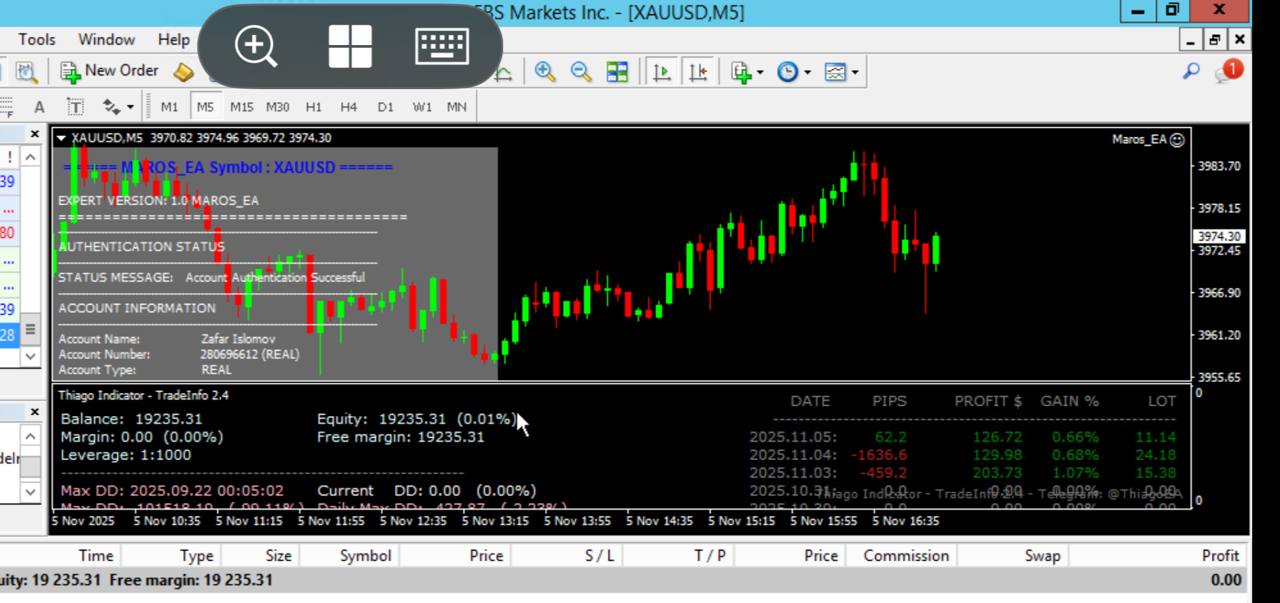The image size is (1280, 603).
Task: Click the search magnifier icon
Action: [x=1190, y=71]
